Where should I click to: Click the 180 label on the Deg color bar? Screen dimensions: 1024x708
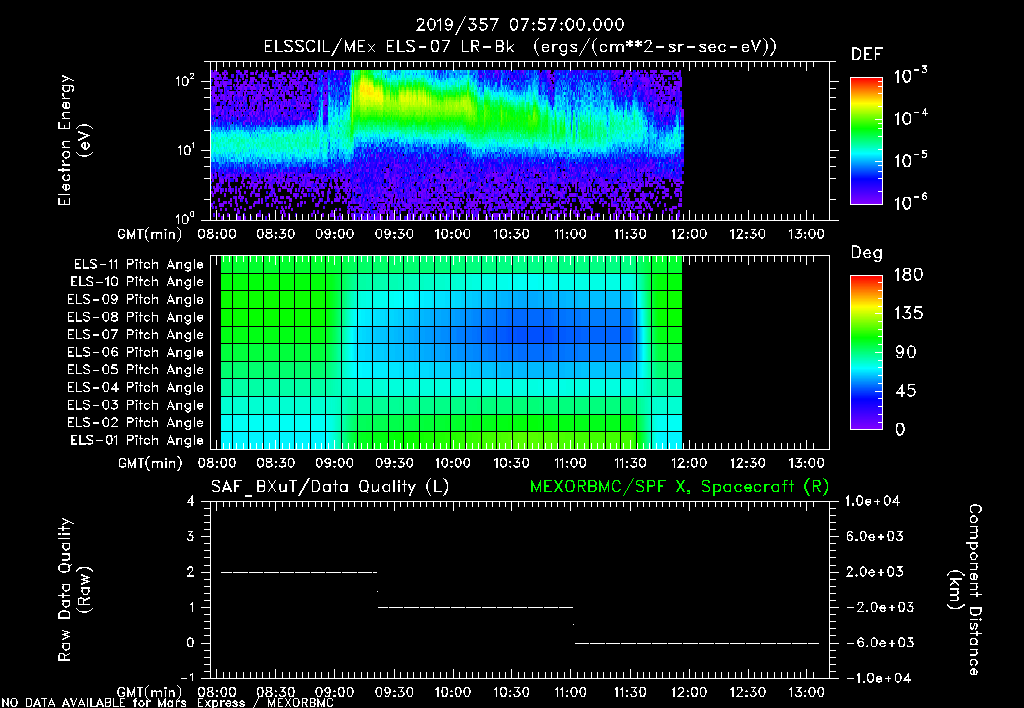coord(908,275)
